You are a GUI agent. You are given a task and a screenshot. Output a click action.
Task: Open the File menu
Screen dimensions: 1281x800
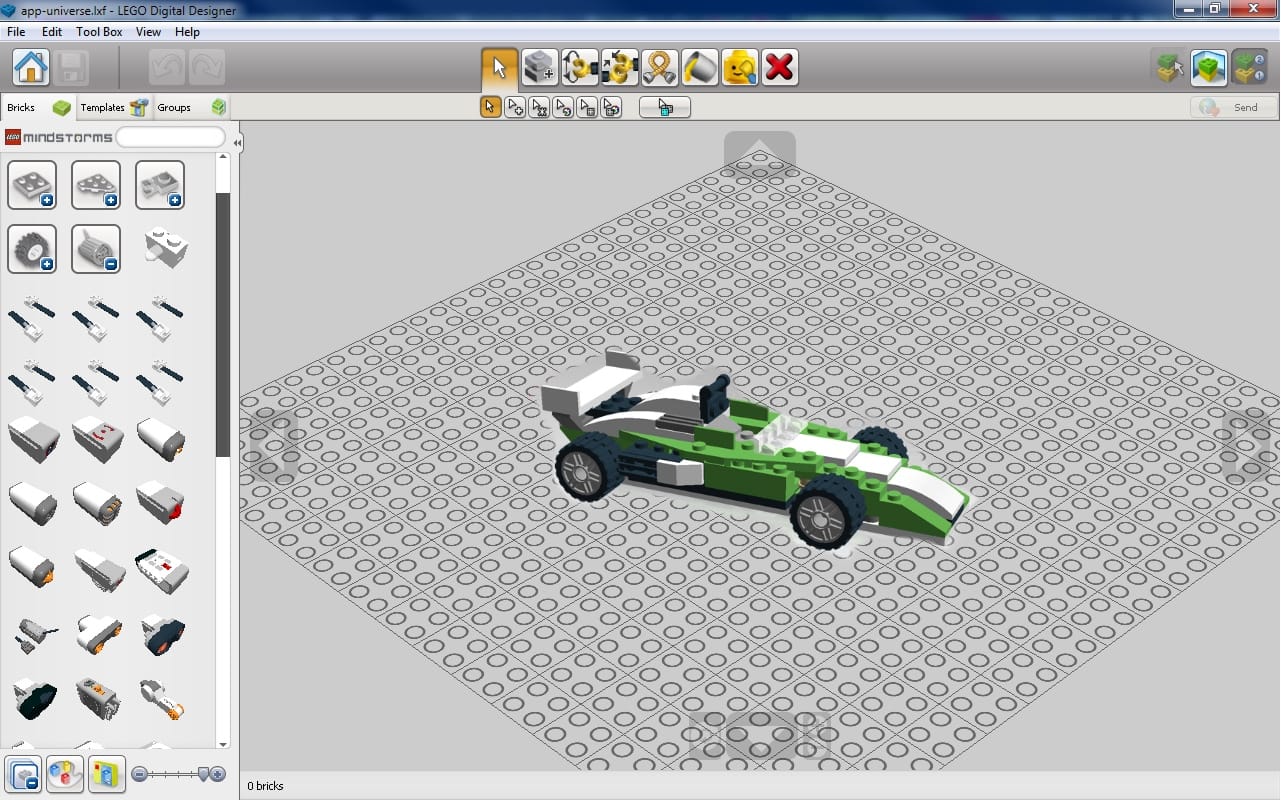pos(16,32)
